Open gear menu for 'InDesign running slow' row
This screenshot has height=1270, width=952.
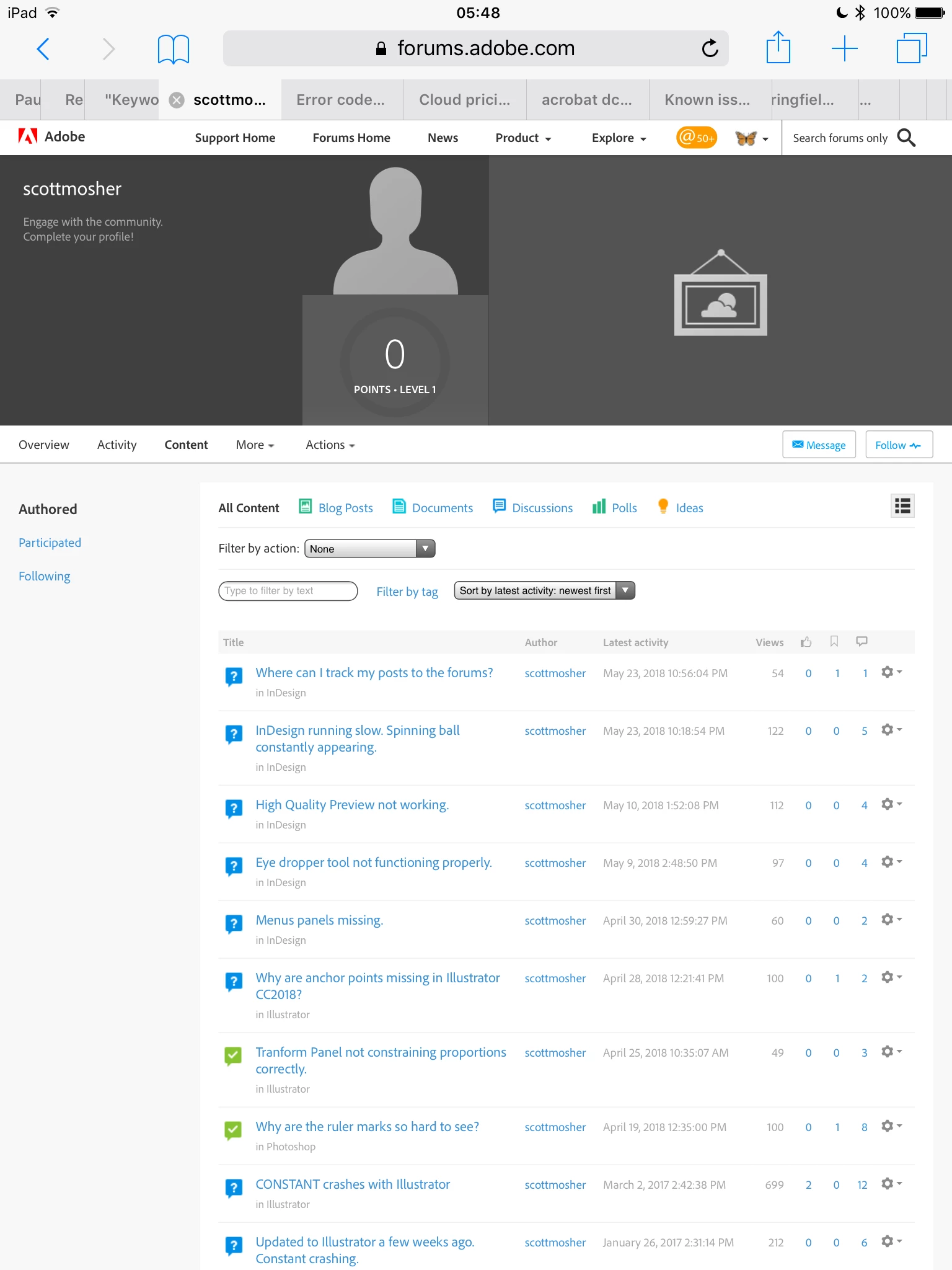click(x=891, y=730)
